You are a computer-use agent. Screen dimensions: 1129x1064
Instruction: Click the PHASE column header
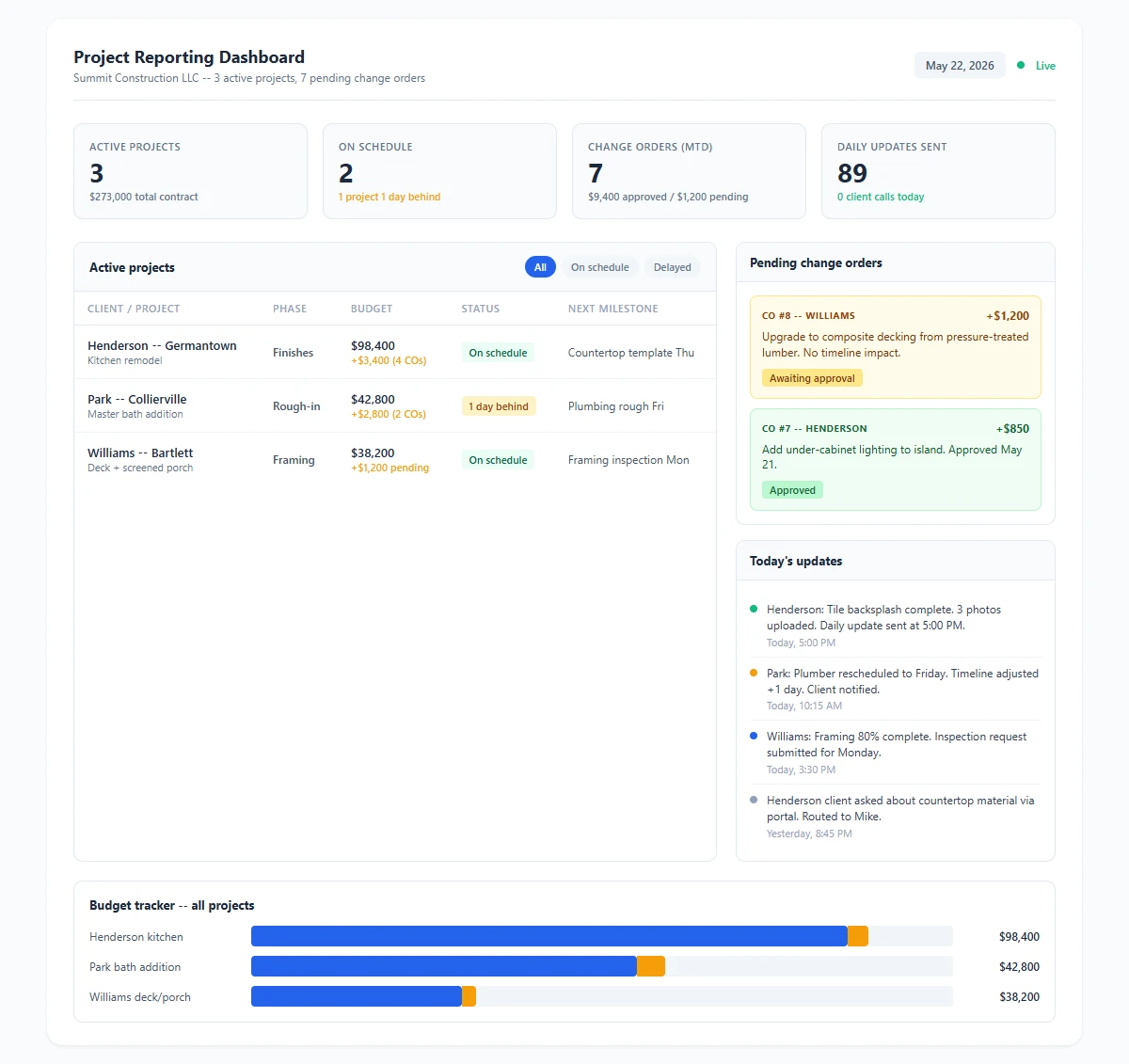coord(290,309)
